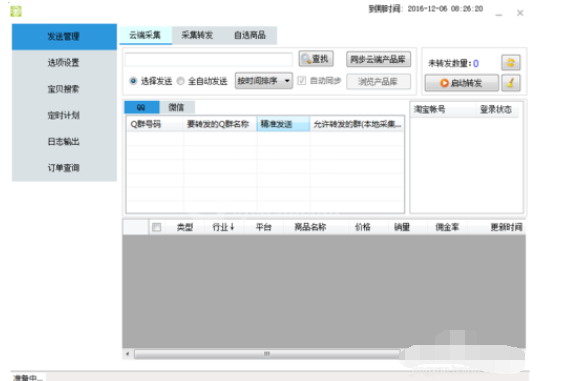Minimize the application window

(x=499, y=14)
